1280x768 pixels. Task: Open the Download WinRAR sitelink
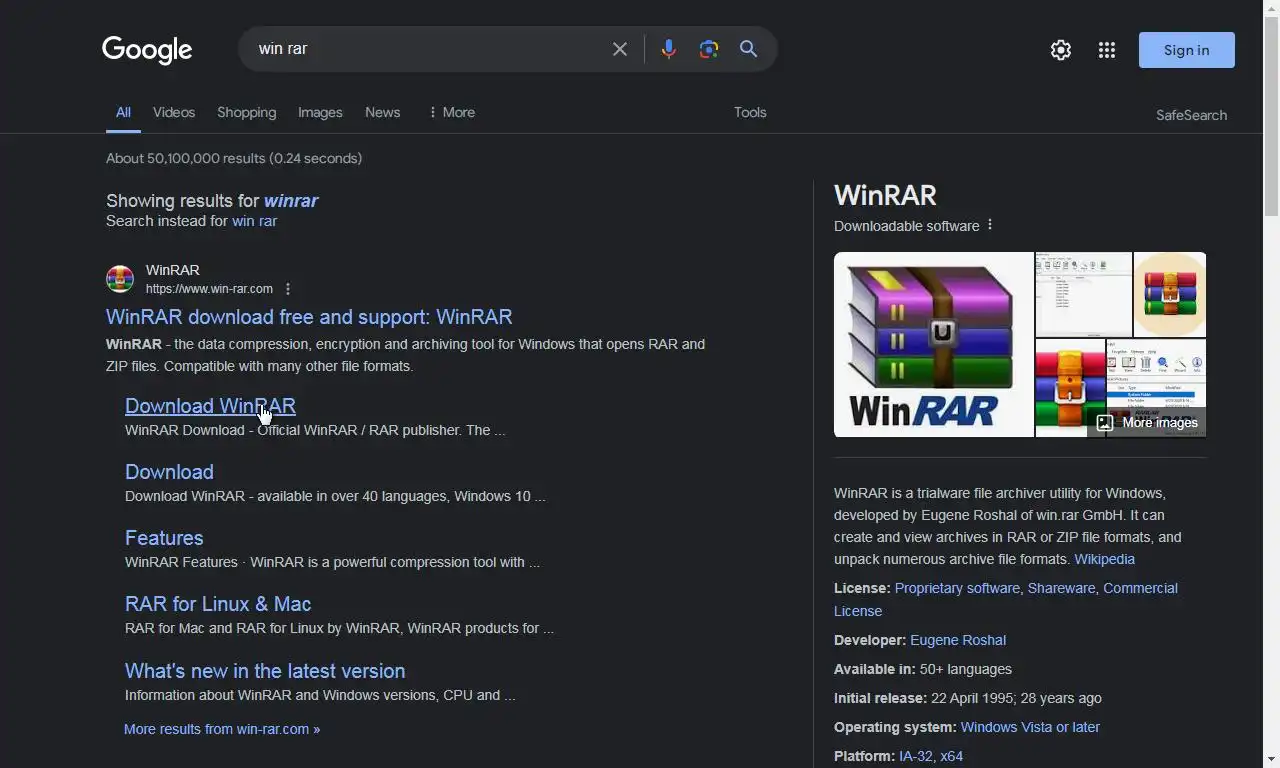click(210, 406)
